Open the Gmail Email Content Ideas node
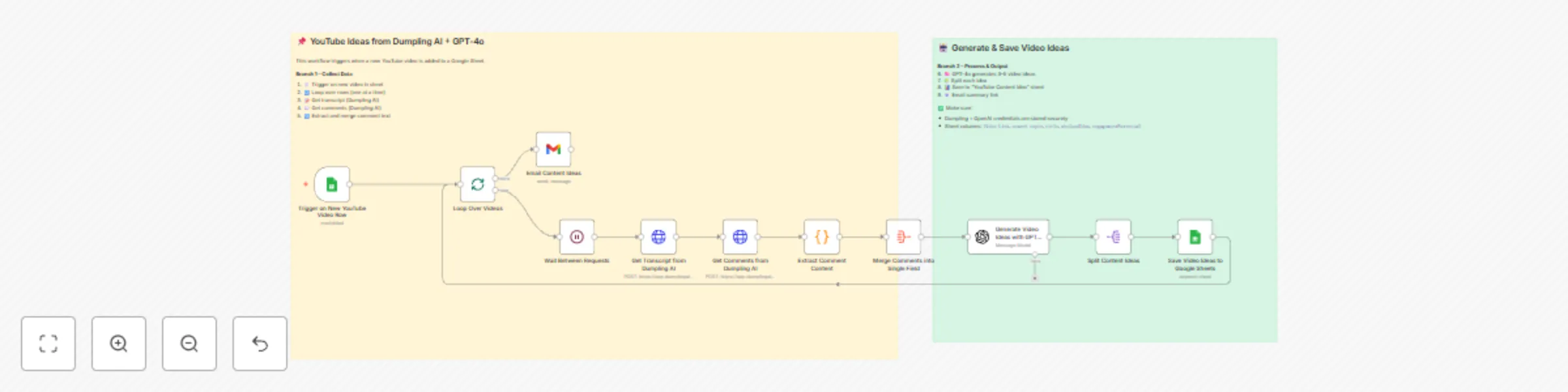The image size is (1568, 392). (553, 149)
